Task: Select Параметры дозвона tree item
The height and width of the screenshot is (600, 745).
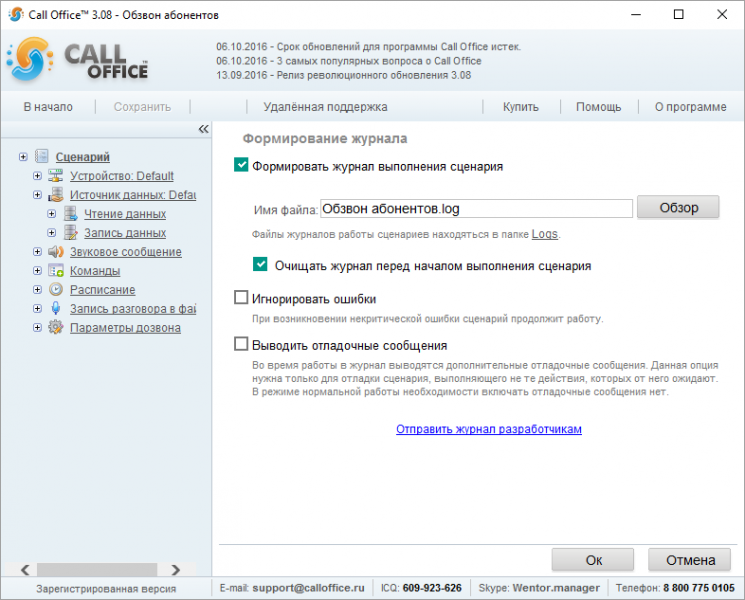Action: (125, 328)
